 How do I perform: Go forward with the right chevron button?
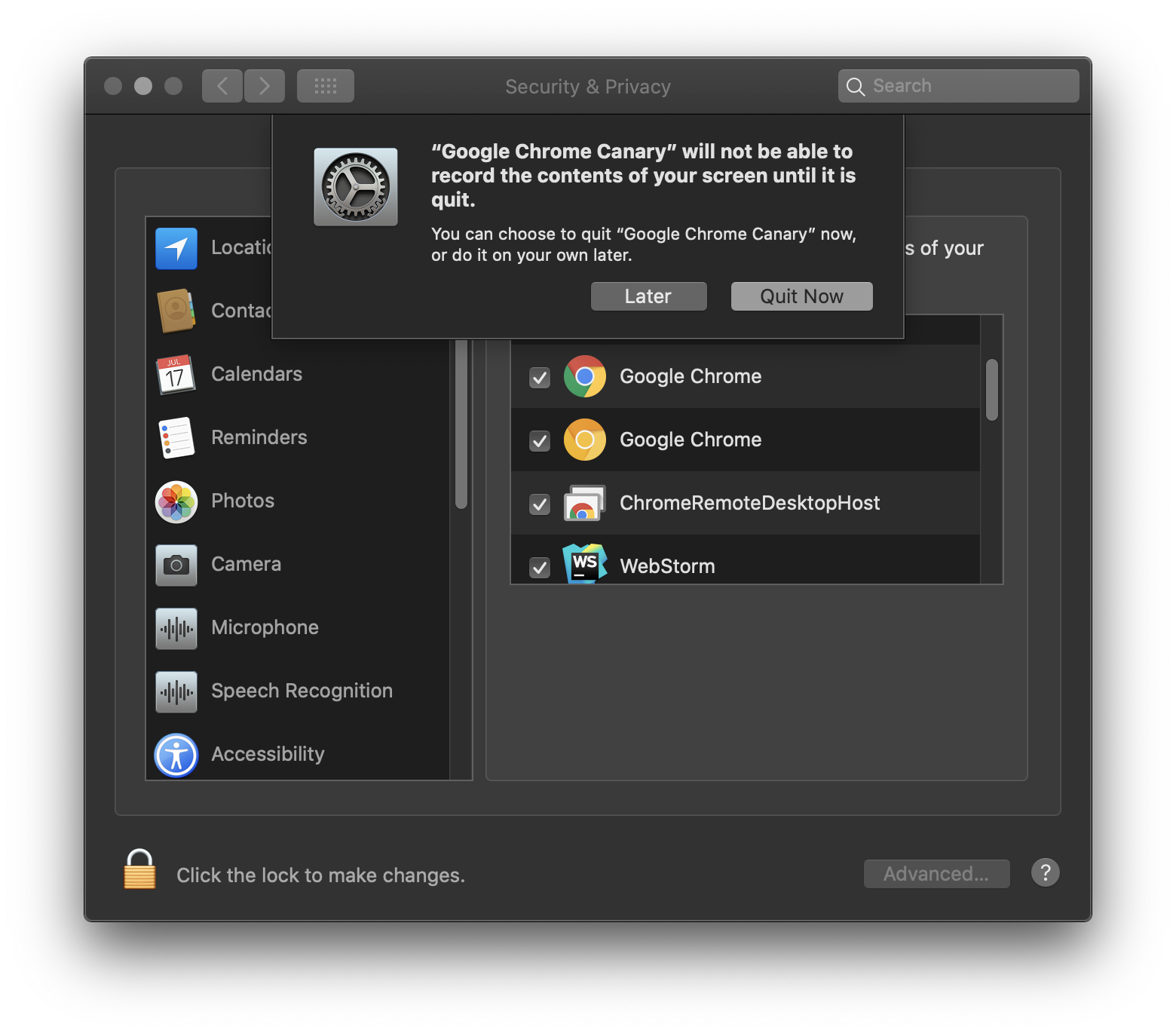coord(265,86)
